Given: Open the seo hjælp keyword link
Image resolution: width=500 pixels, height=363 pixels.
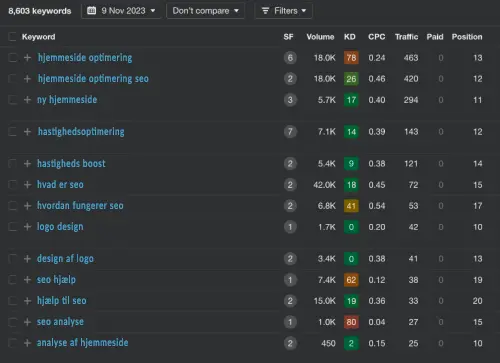Looking at the screenshot, I should coord(56,280).
